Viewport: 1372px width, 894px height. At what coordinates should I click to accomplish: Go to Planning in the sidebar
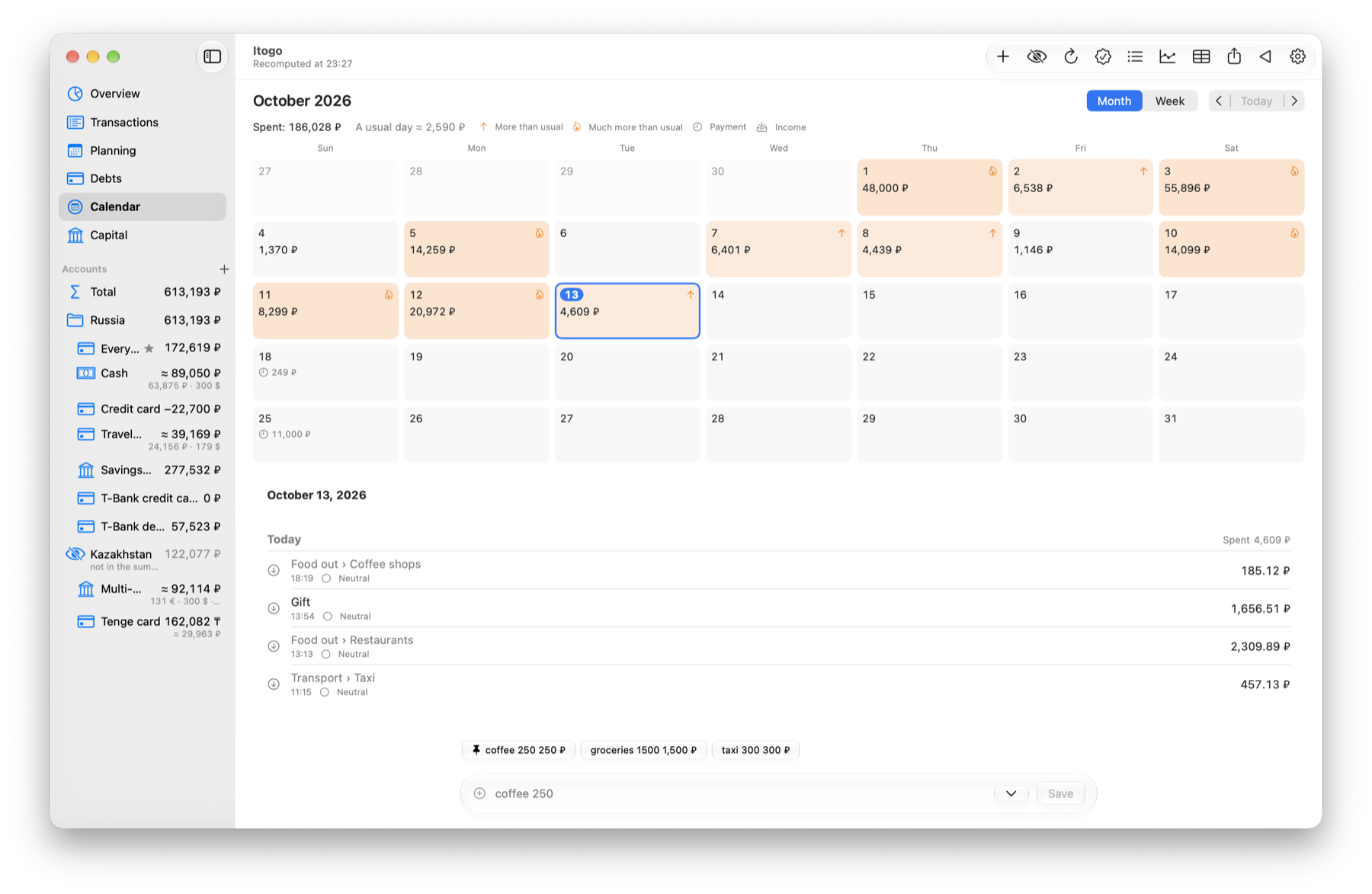tap(143, 150)
